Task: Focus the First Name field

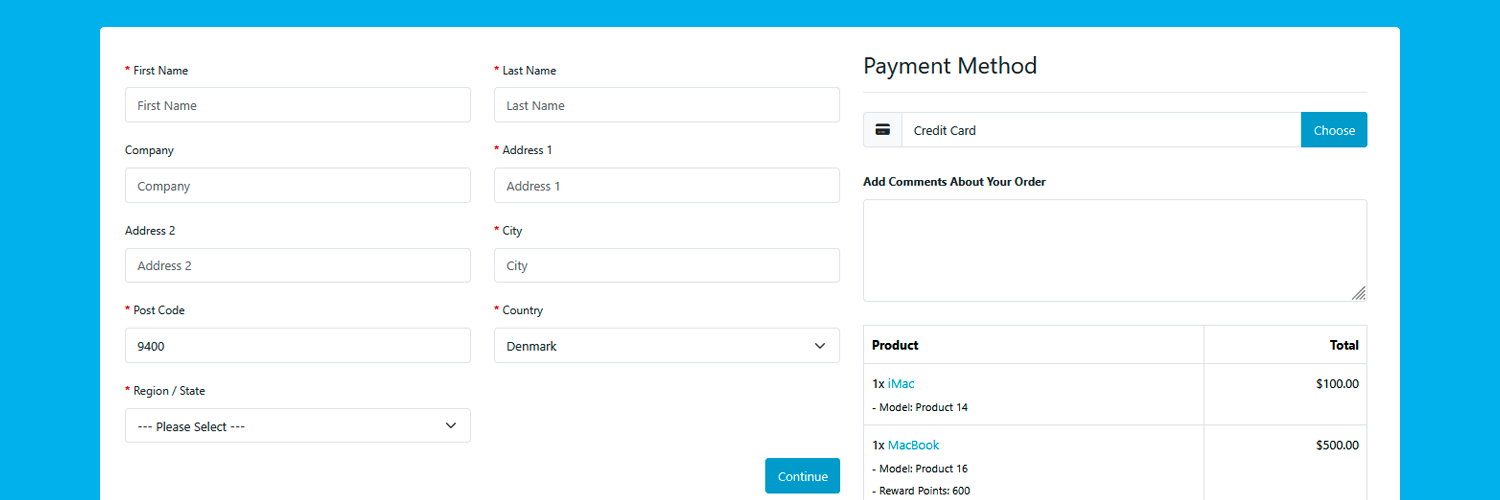Action: pos(297,105)
